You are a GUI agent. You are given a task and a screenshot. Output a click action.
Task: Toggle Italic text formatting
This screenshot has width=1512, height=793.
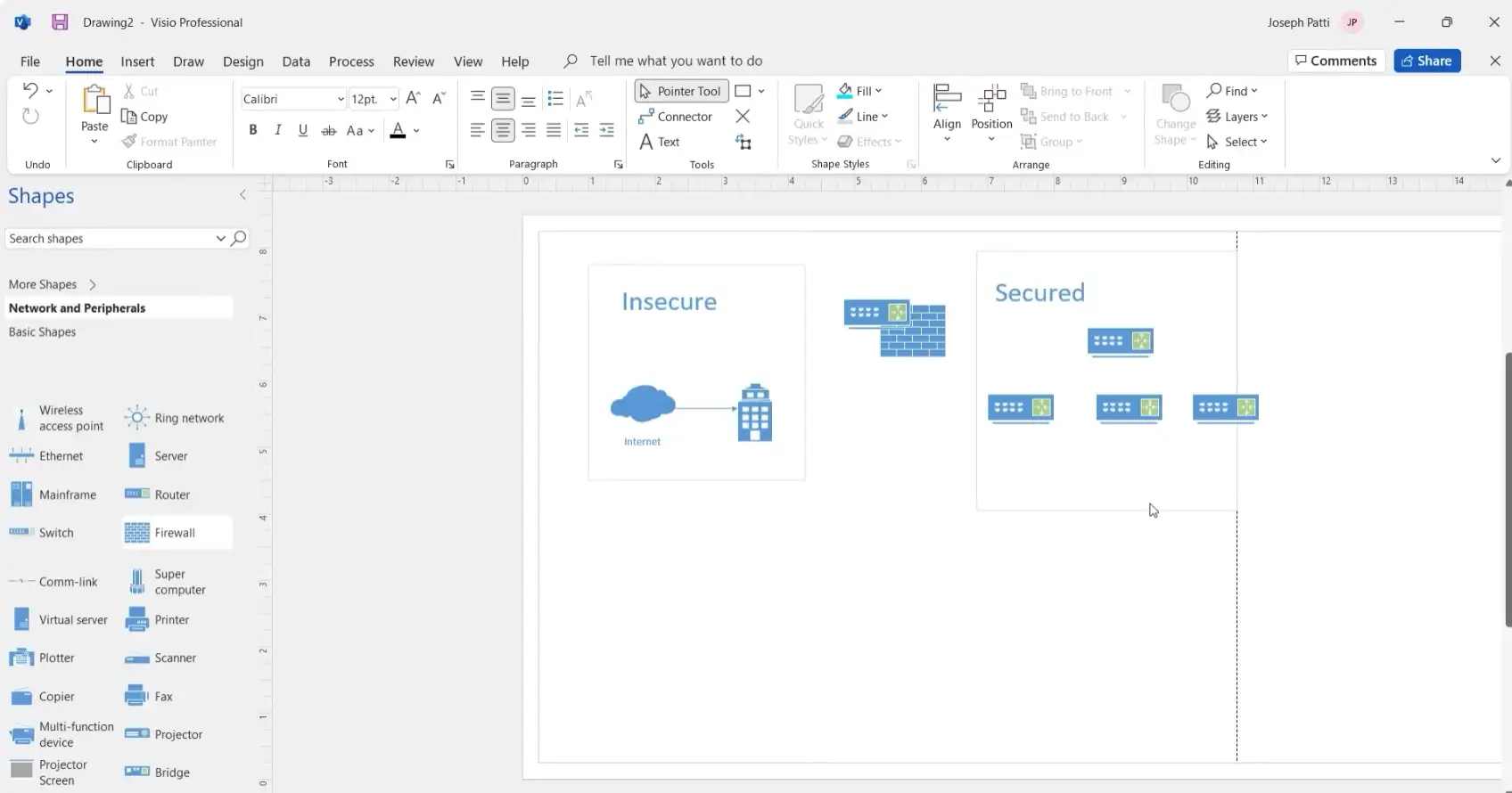(278, 131)
